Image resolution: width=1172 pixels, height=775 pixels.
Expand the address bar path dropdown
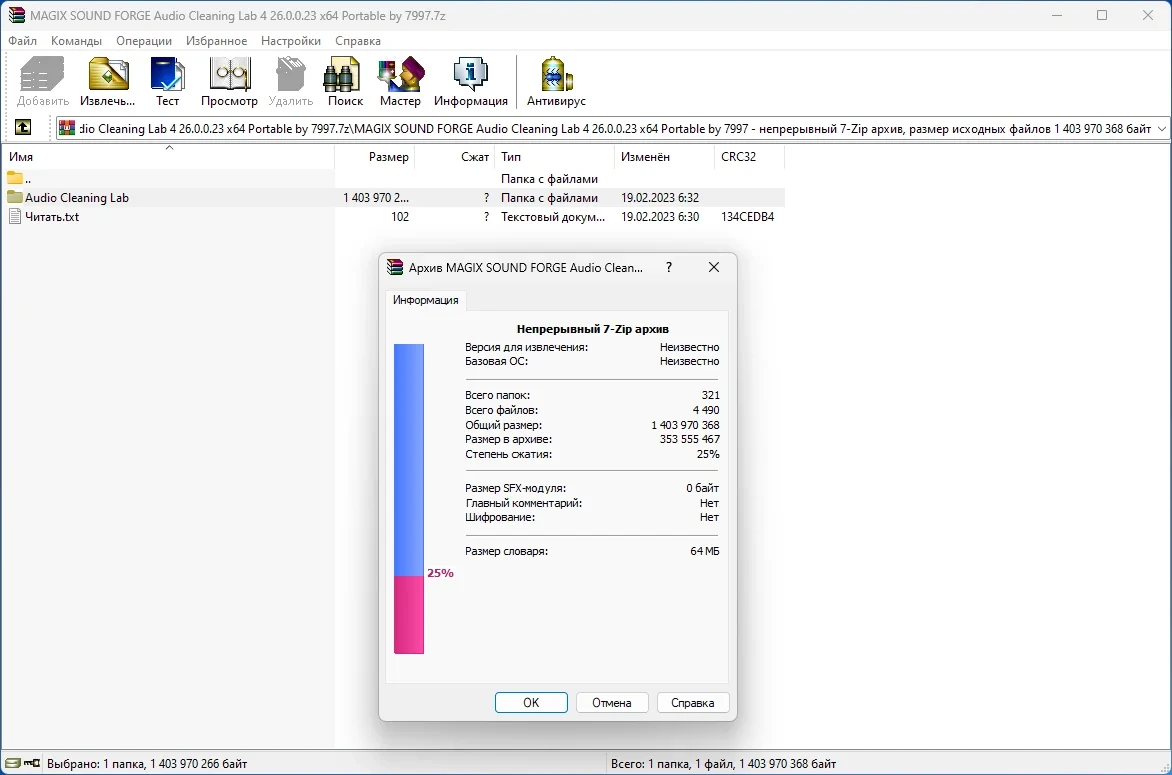[x=1162, y=129]
